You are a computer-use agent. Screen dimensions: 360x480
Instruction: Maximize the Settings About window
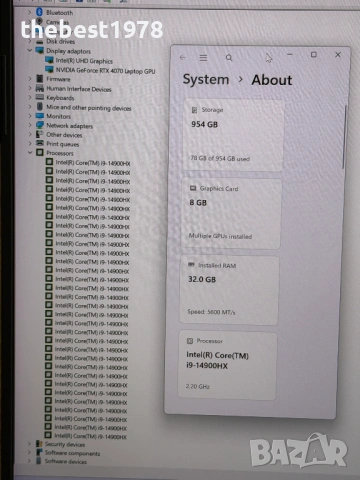(x=314, y=54)
